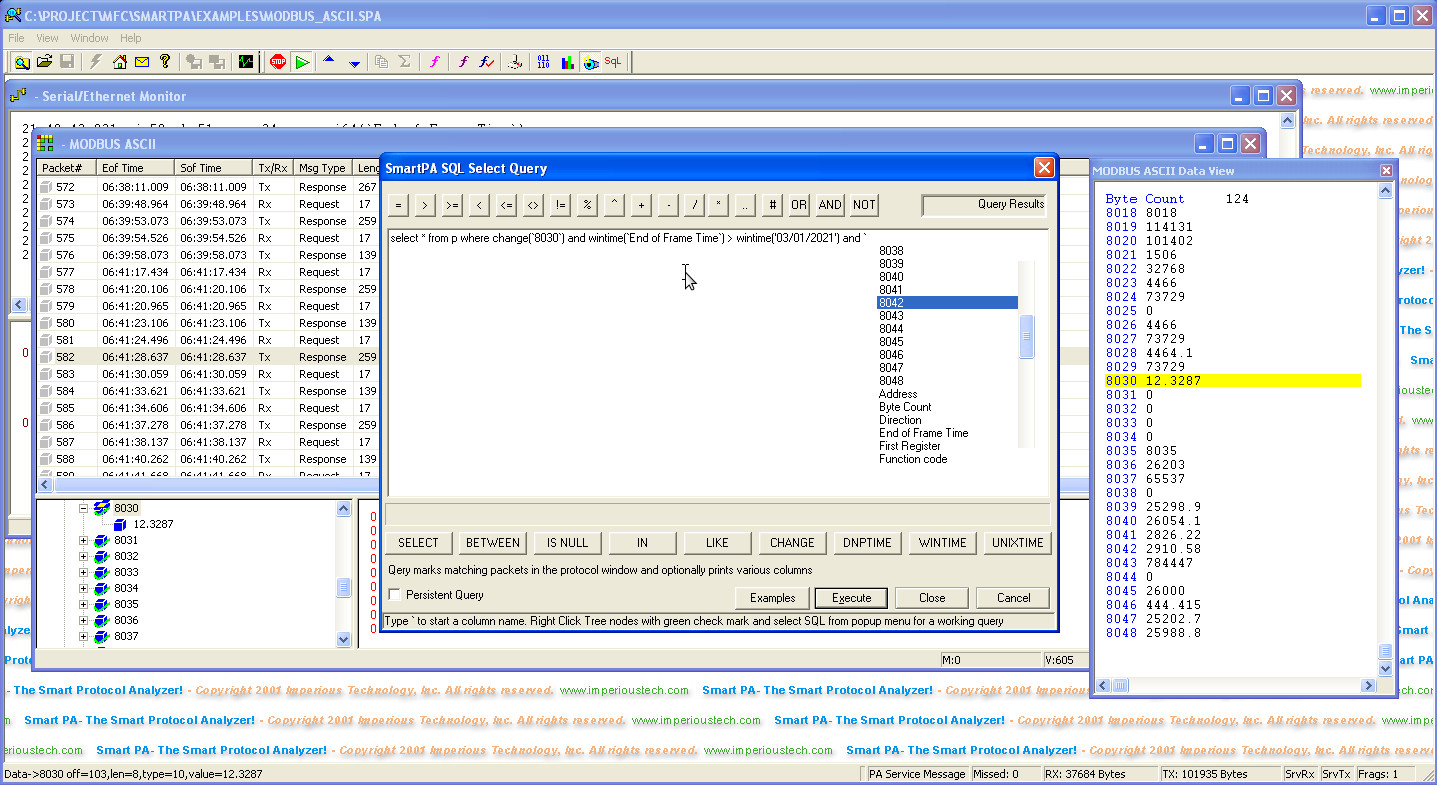Click the blue cube icon beside 12.3287
Viewport: 1437px width, 785px height.
(120, 524)
